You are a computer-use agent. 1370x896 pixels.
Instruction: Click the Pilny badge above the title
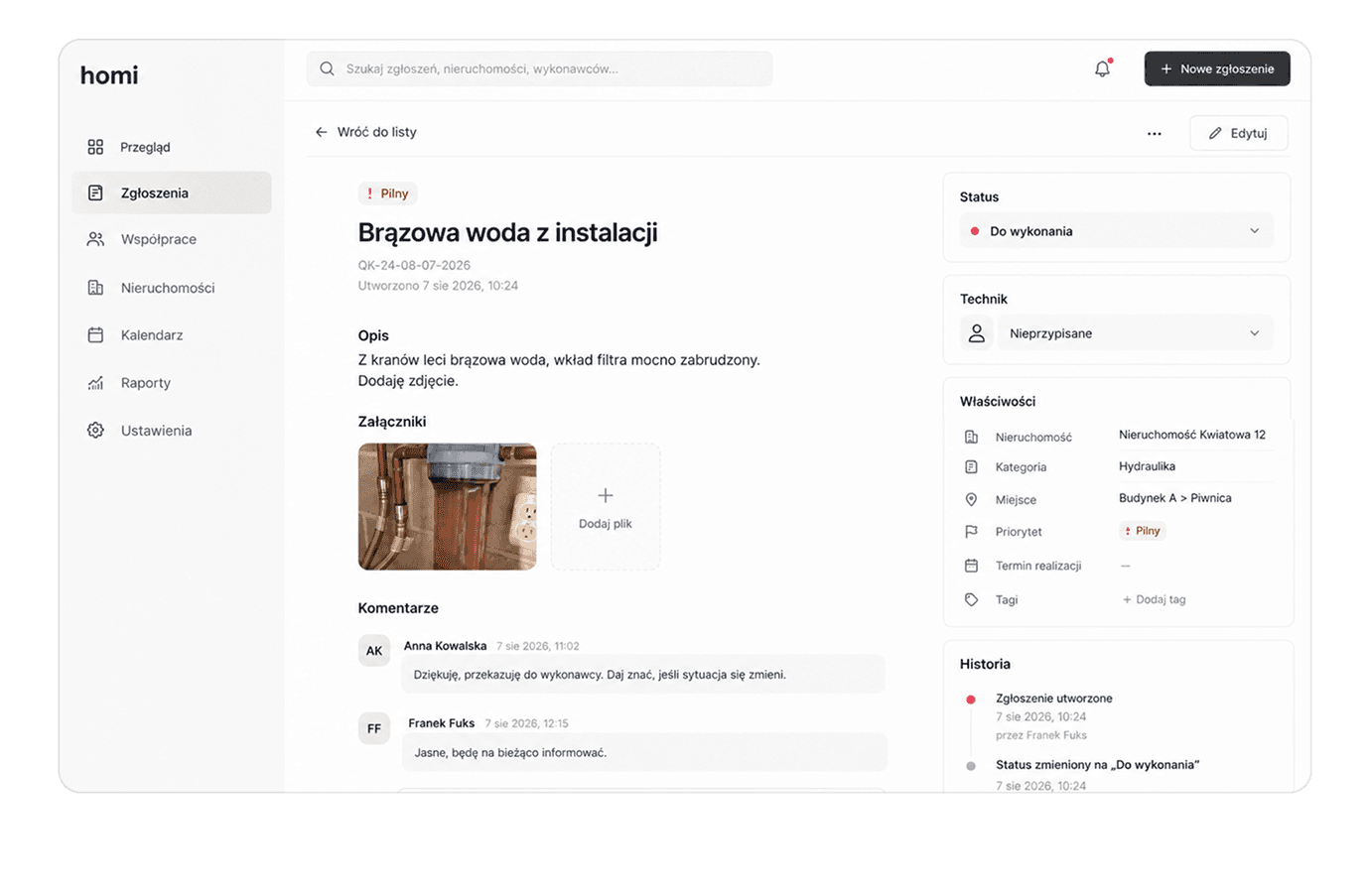[388, 193]
